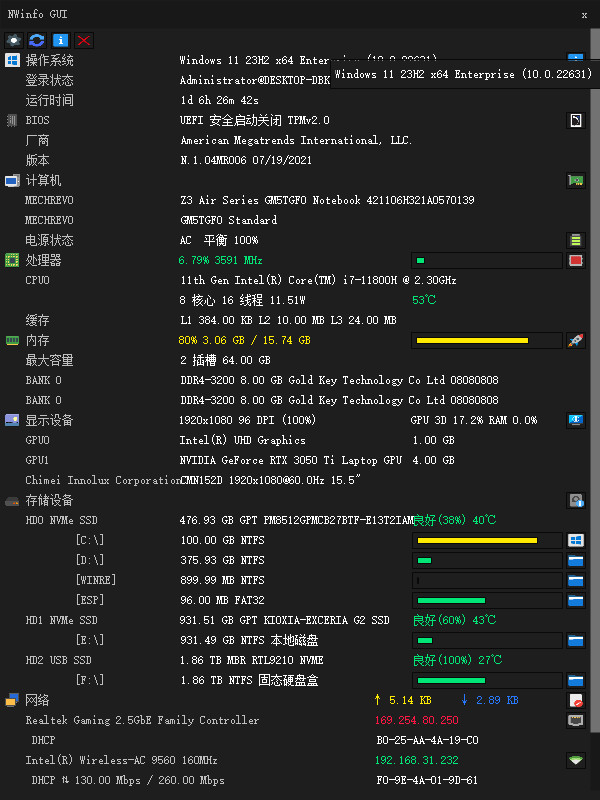The height and width of the screenshot is (800, 600).
Task: Click the Windows icon on C:\ row
Action: [576, 540]
